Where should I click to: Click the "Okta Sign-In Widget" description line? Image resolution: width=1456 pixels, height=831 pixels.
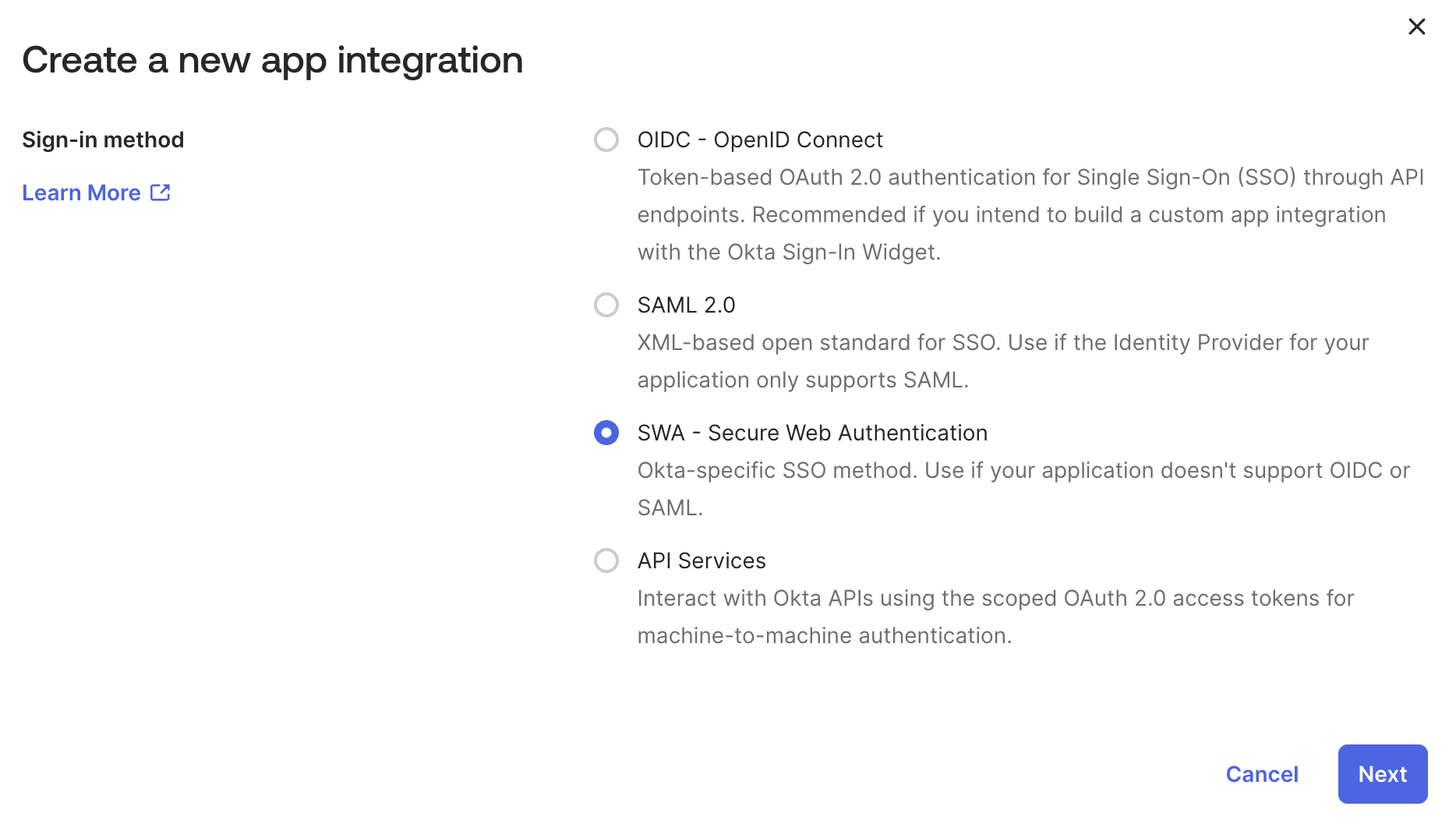(789, 253)
